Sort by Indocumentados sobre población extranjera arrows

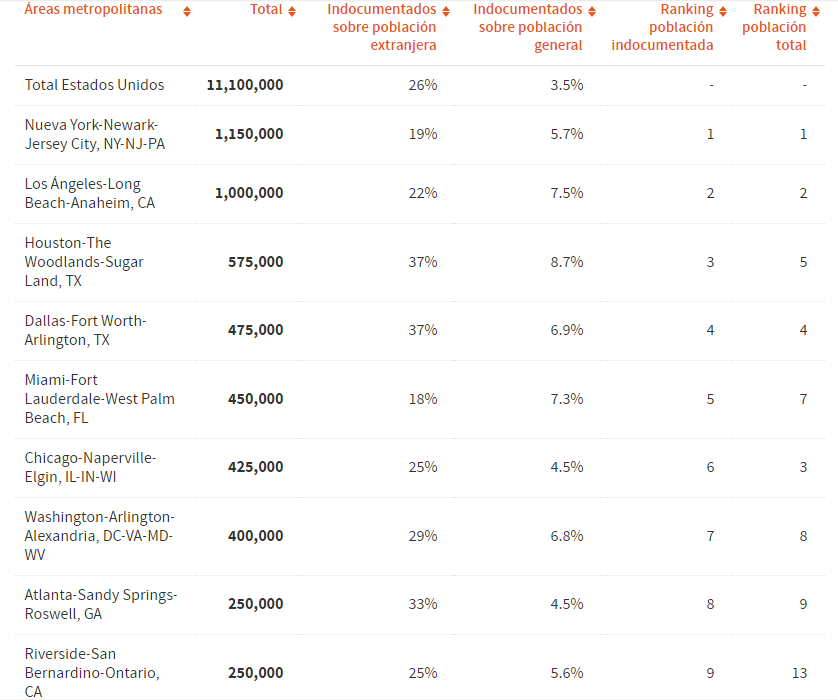(446, 11)
